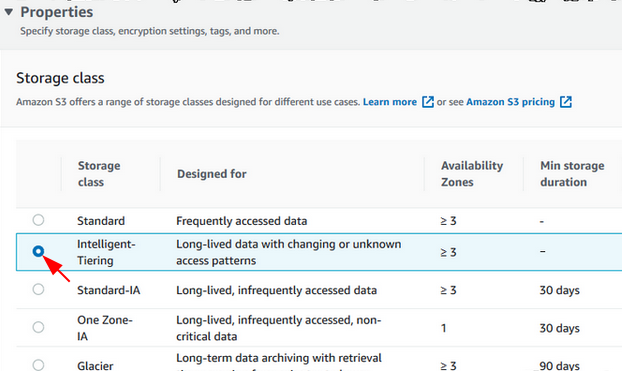Click '≥ 3' in the Standard-IA row
This screenshot has width=624, height=381.
(448, 290)
